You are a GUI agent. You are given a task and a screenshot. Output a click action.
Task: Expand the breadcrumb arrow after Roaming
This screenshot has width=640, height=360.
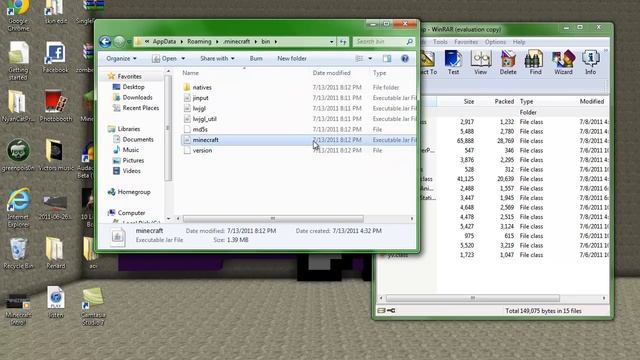click(217, 42)
